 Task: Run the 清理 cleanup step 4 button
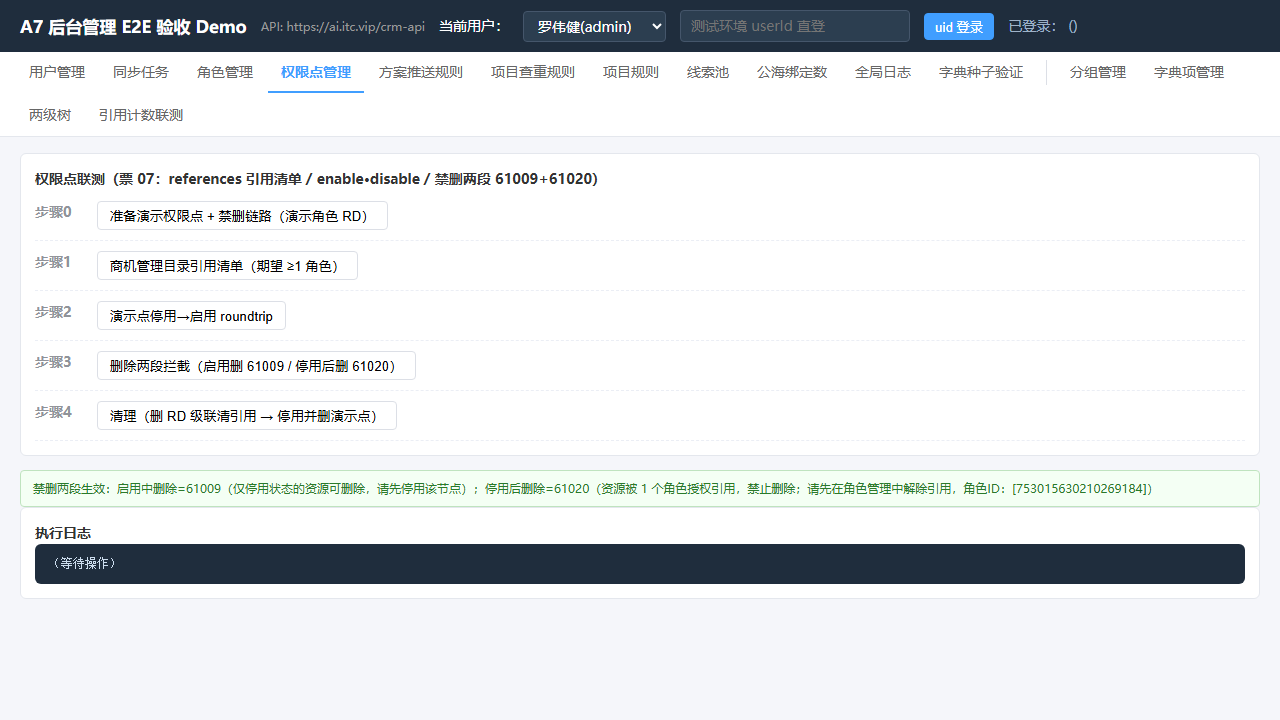[x=247, y=416]
